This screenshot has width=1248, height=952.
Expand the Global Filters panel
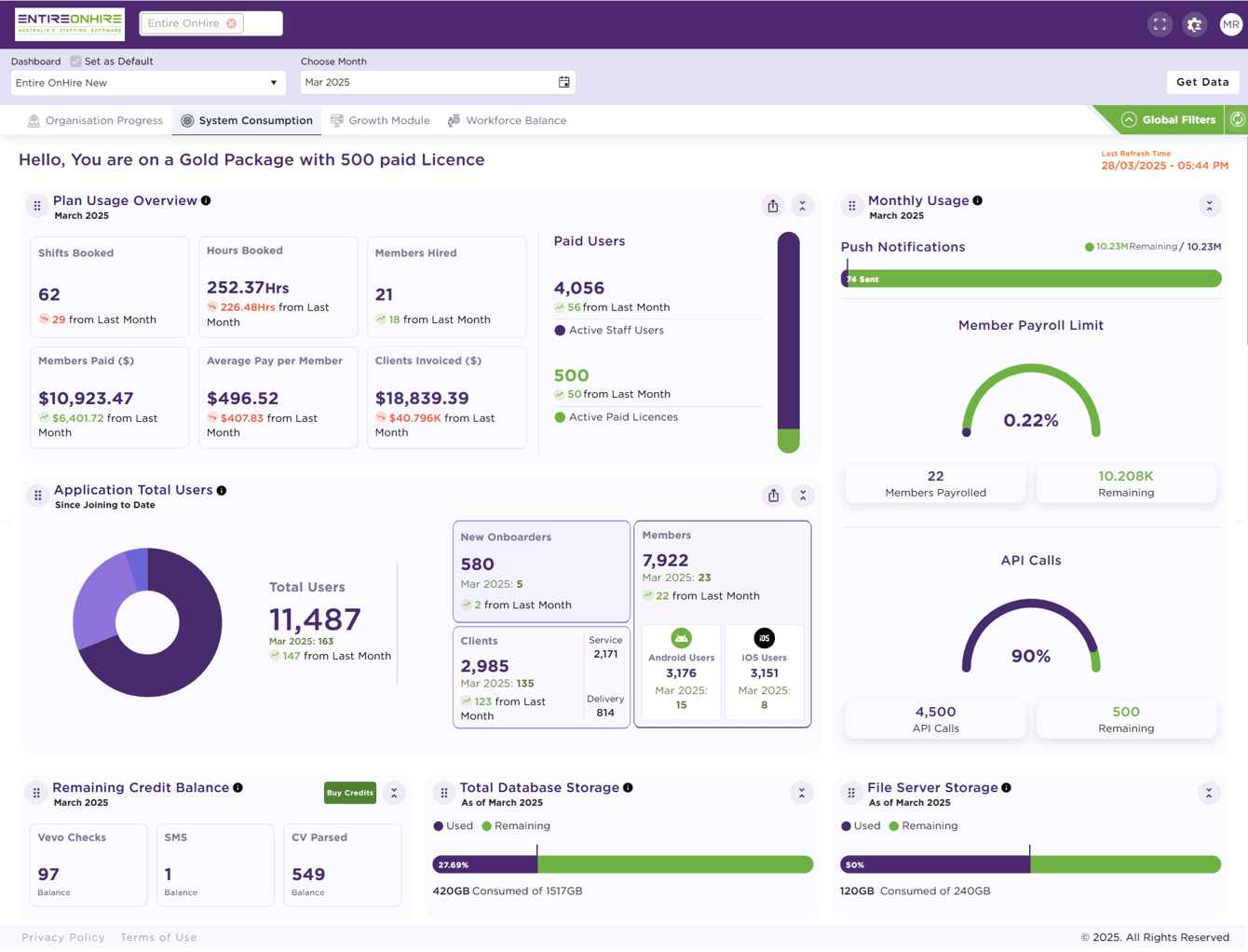[1169, 119]
